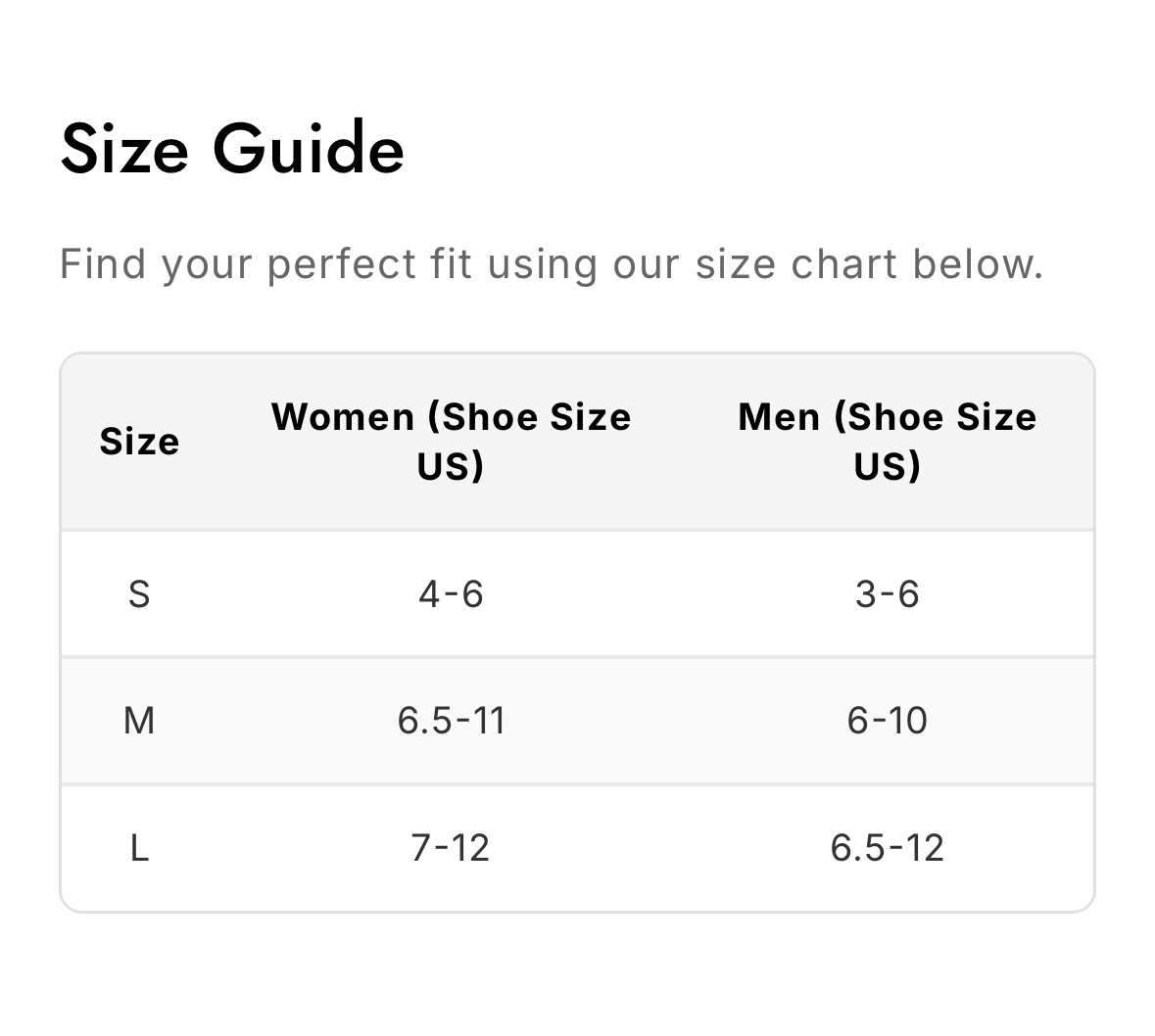Screen dimensions: 1155x1036
Task: Click the 'Find your perfect fit' description text
Action: click(552, 264)
